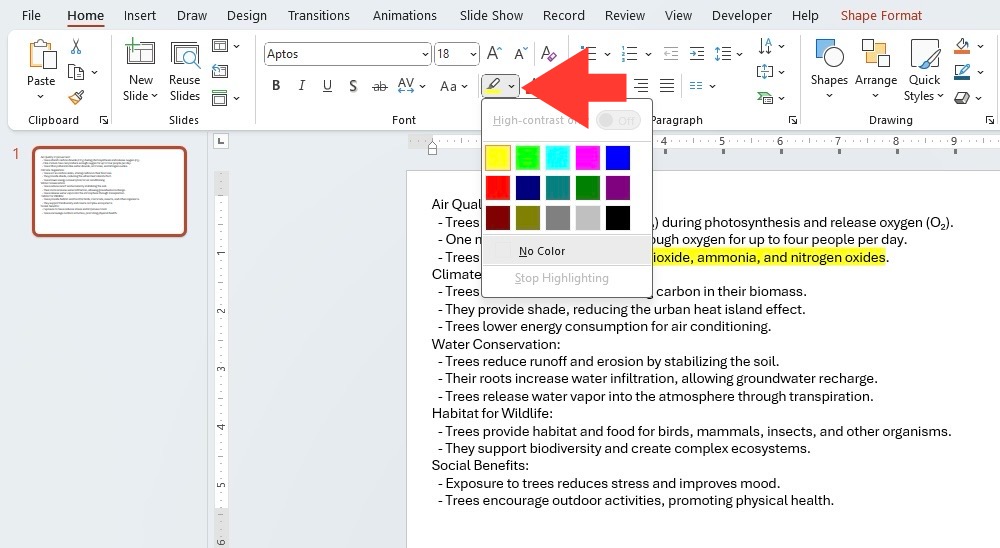
Task: Pick the turquoise highlight color swatch
Action: pyautogui.click(x=557, y=158)
